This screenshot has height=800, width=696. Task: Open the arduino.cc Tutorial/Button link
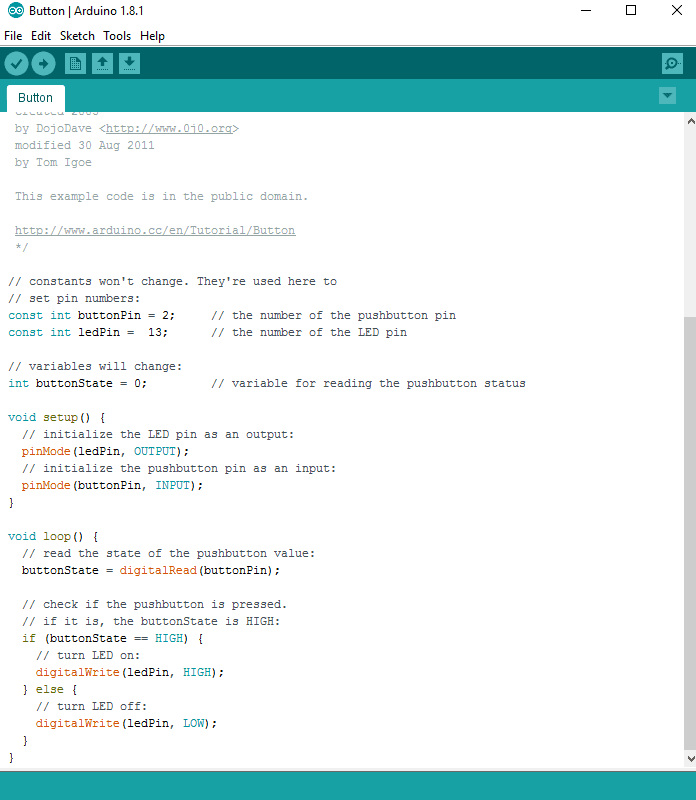tap(155, 231)
